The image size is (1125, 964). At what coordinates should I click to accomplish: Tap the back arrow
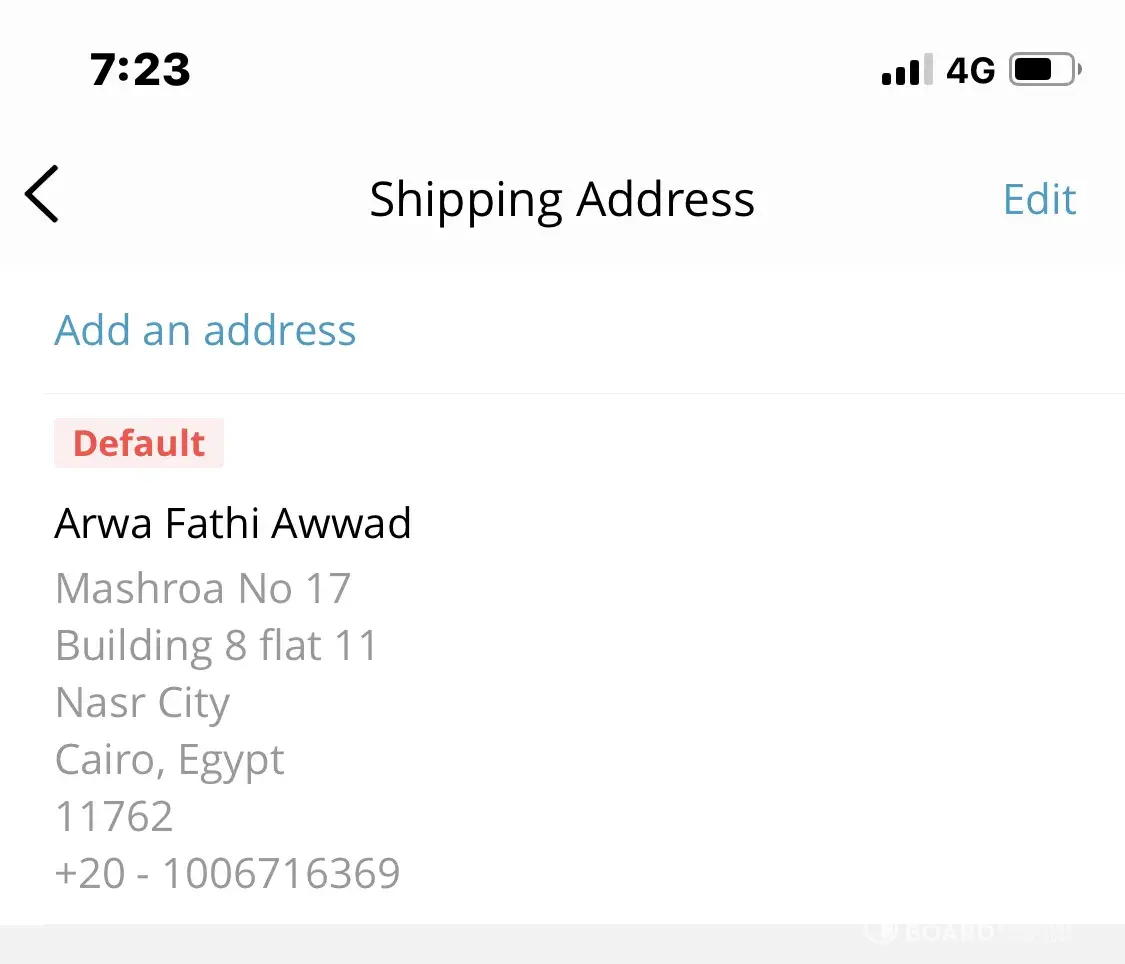point(42,194)
